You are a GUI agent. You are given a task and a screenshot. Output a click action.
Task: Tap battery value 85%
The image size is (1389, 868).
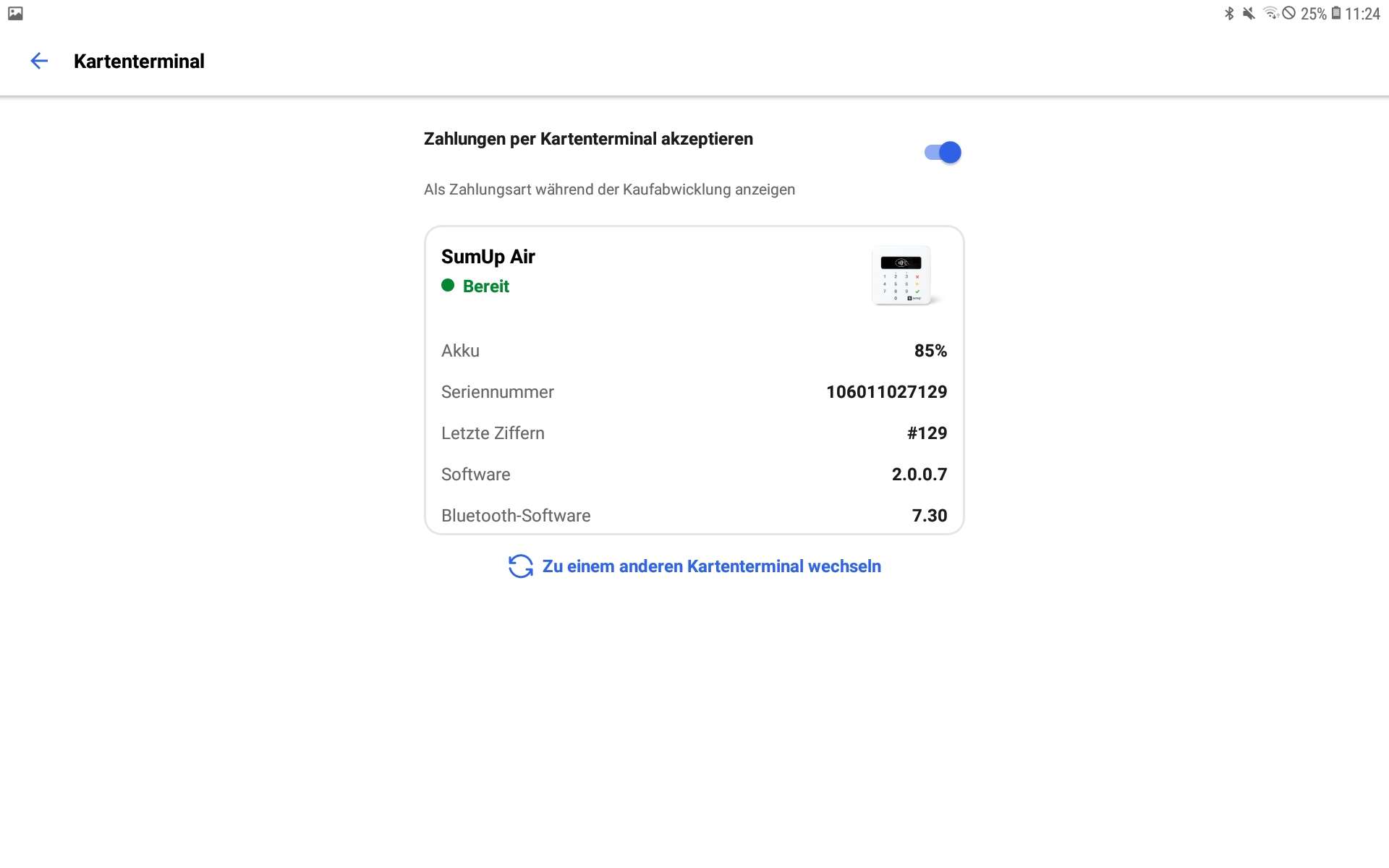coord(930,351)
